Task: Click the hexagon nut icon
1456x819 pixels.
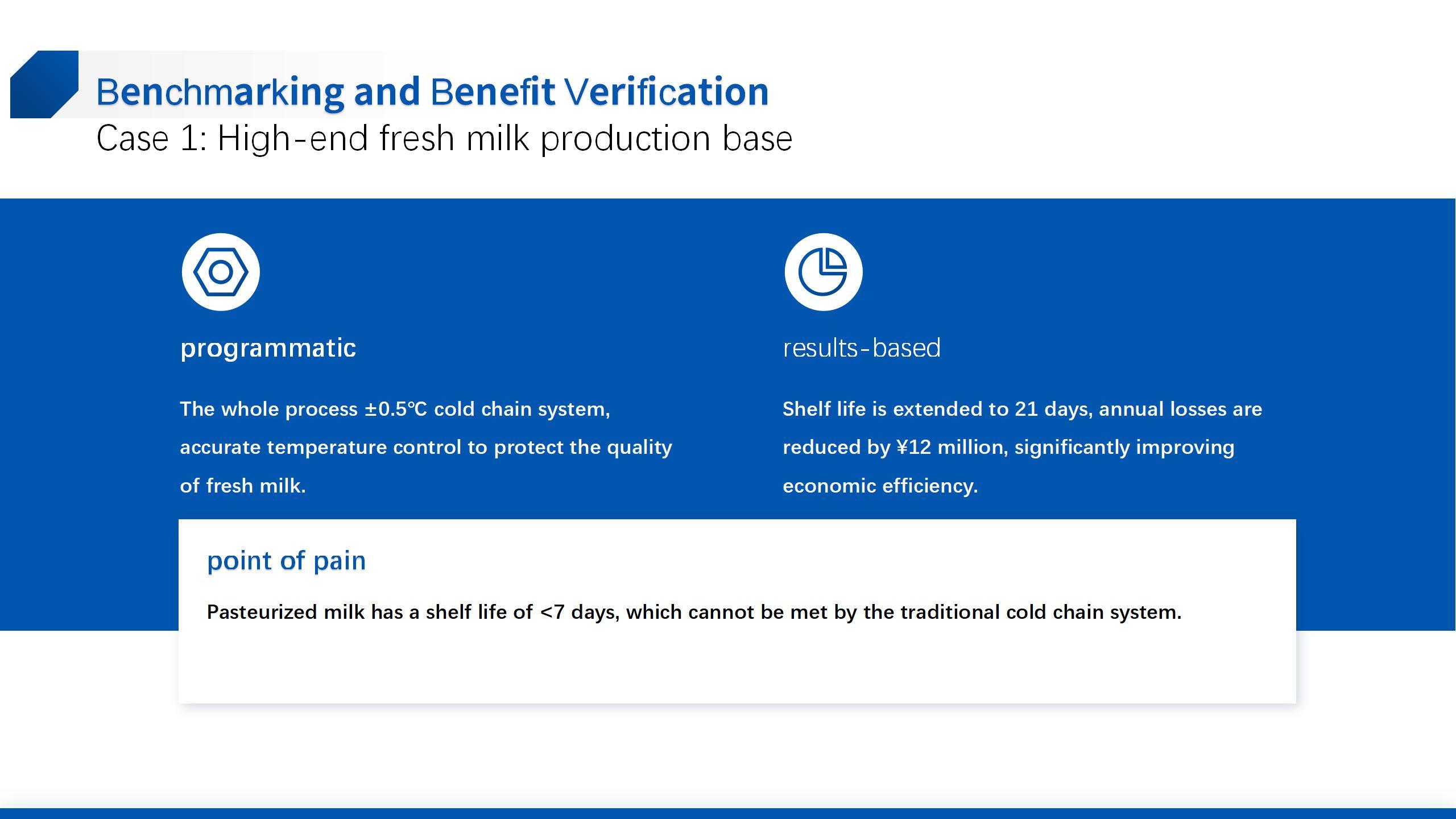Action: [x=221, y=272]
